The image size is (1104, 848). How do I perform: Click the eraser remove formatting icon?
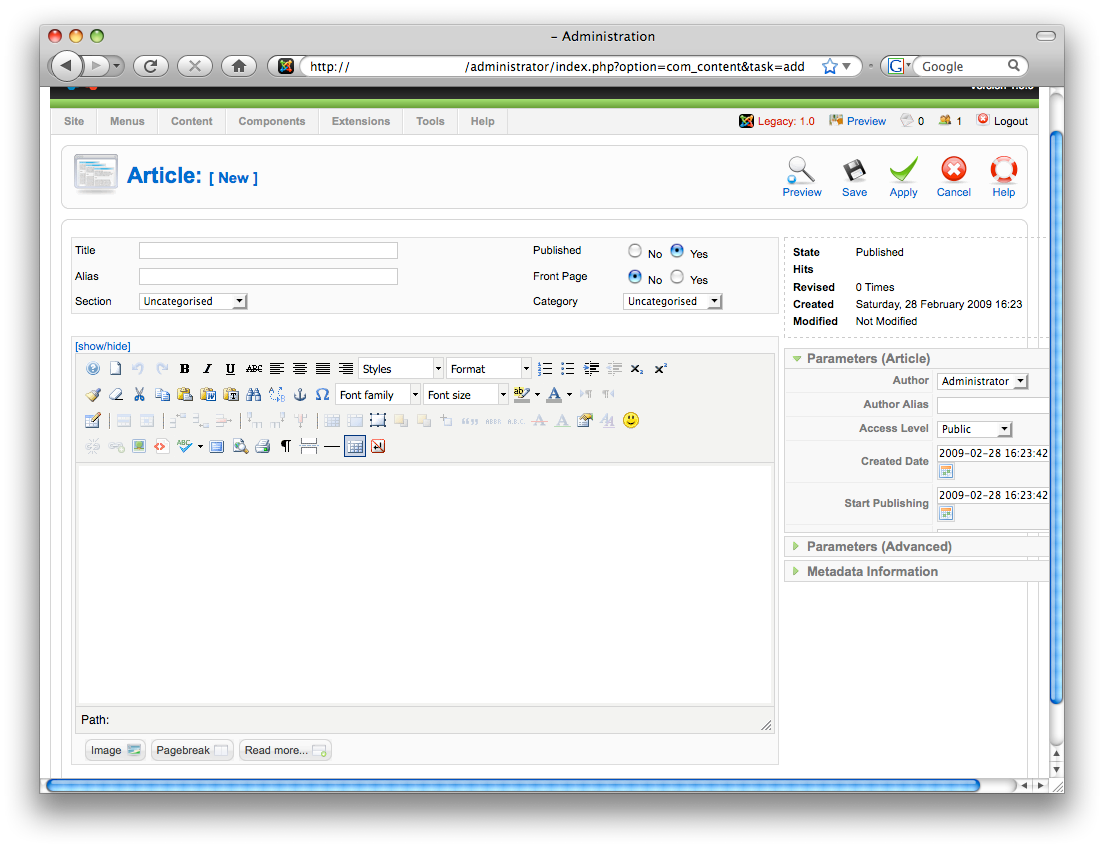(x=116, y=394)
